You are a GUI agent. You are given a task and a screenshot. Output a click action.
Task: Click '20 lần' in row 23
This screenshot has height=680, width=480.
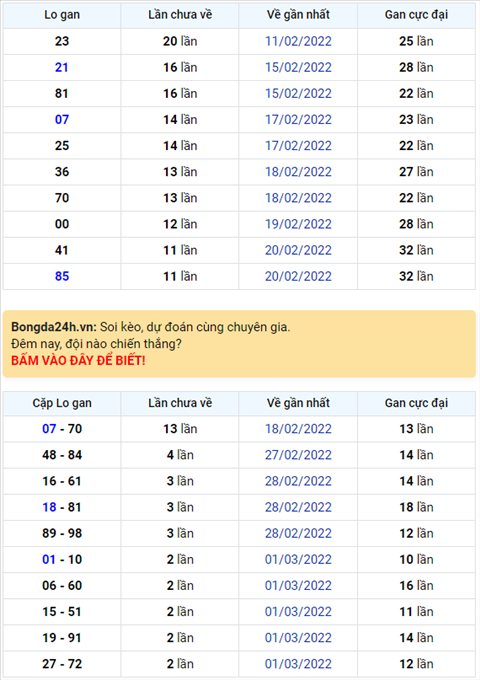180,41
